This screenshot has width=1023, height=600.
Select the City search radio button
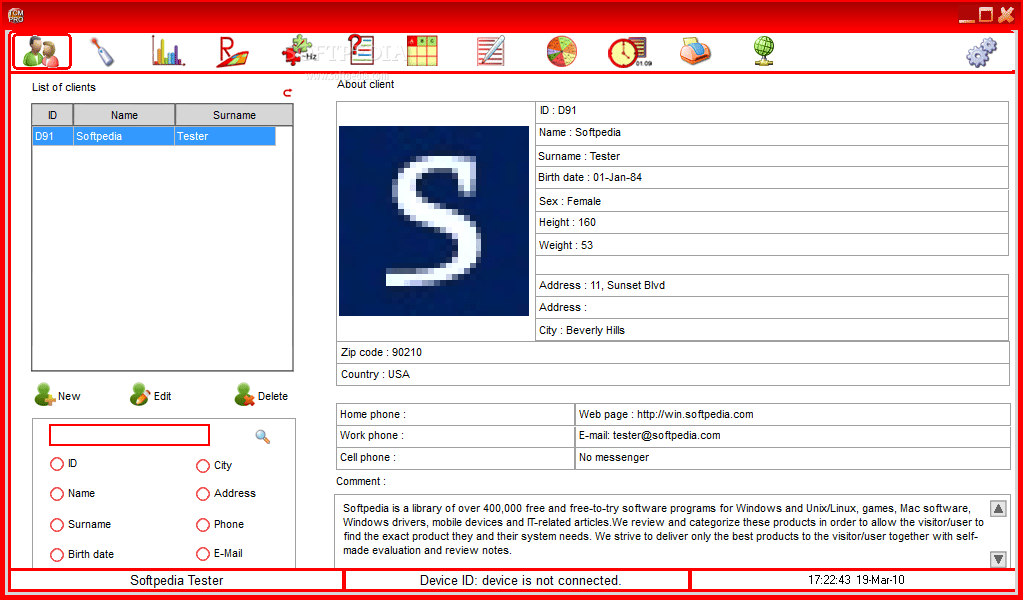click(203, 465)
